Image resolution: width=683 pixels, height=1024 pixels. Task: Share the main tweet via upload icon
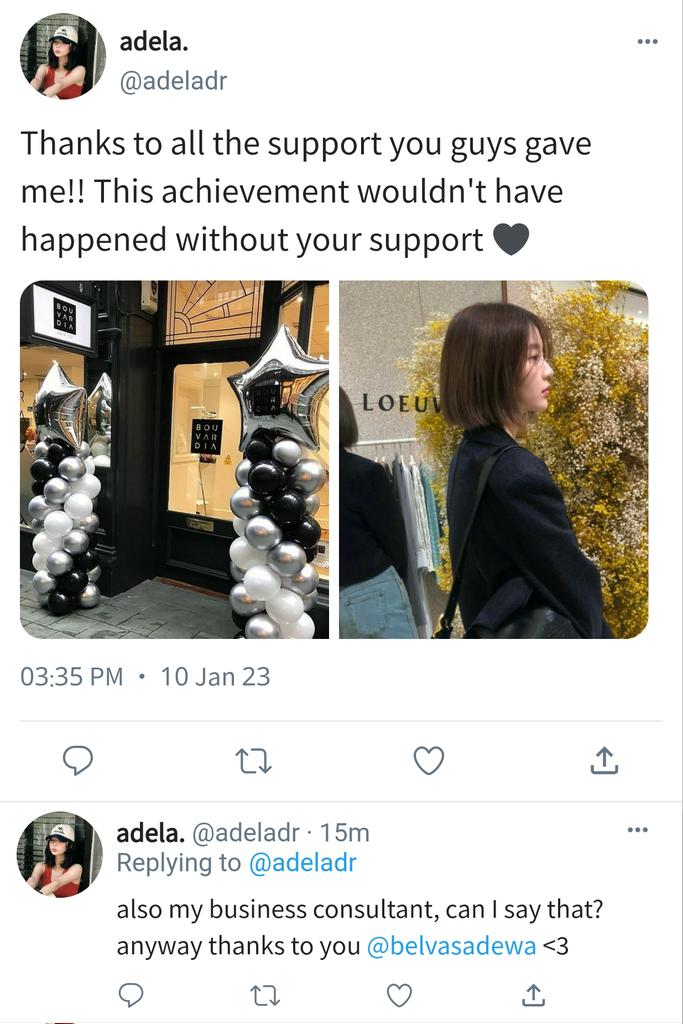(x=604, y=760)
